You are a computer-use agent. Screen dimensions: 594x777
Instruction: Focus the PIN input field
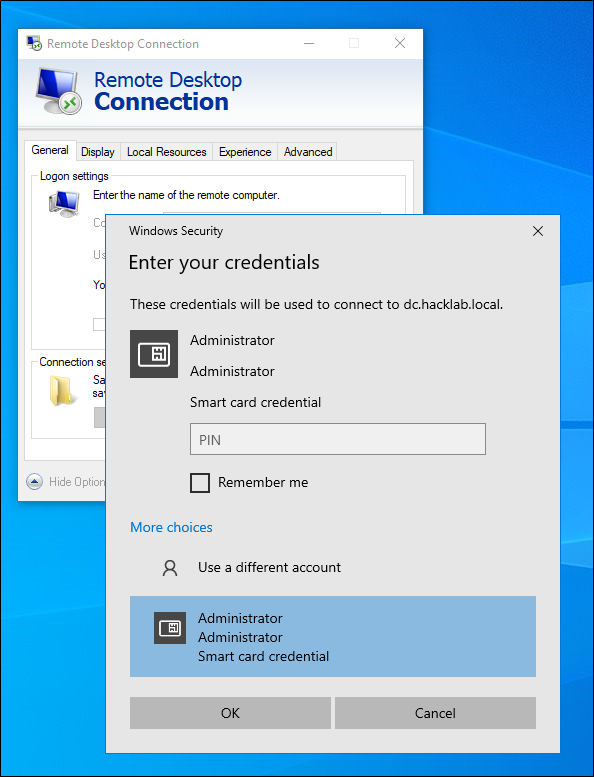click(x=338, y=439)
